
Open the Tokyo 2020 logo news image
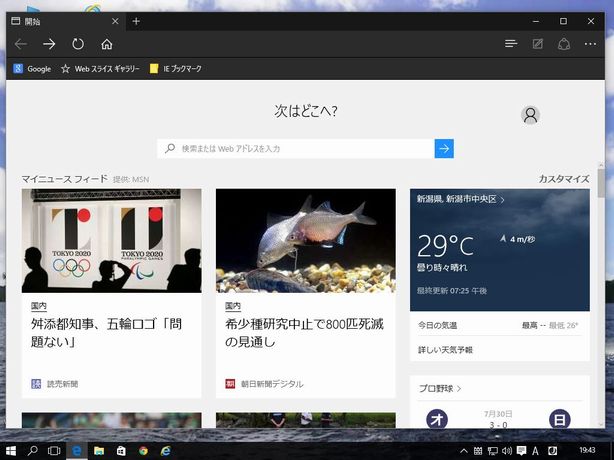click(112, 241)
